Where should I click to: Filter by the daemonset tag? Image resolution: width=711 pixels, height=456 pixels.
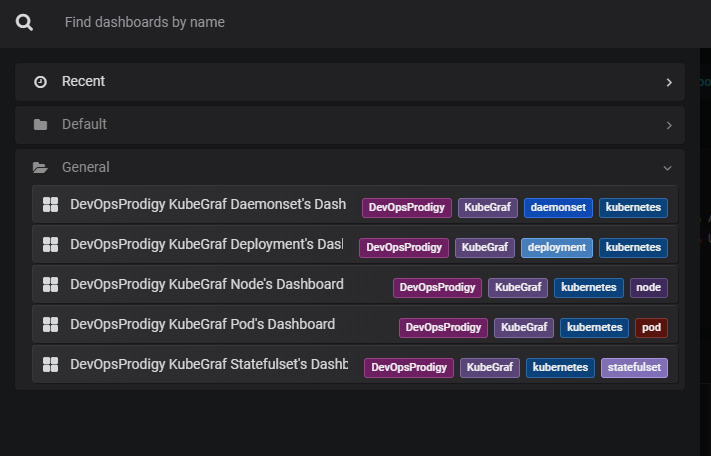pyautogui.click(x=558, y=208)
